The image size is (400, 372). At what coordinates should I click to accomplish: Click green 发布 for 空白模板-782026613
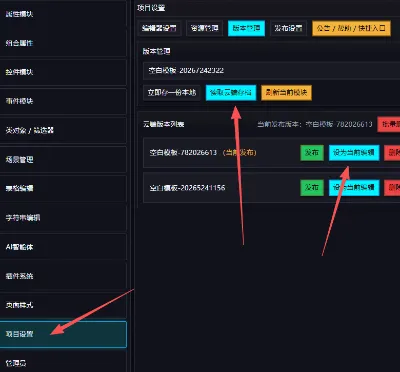[x=312, y=153]
